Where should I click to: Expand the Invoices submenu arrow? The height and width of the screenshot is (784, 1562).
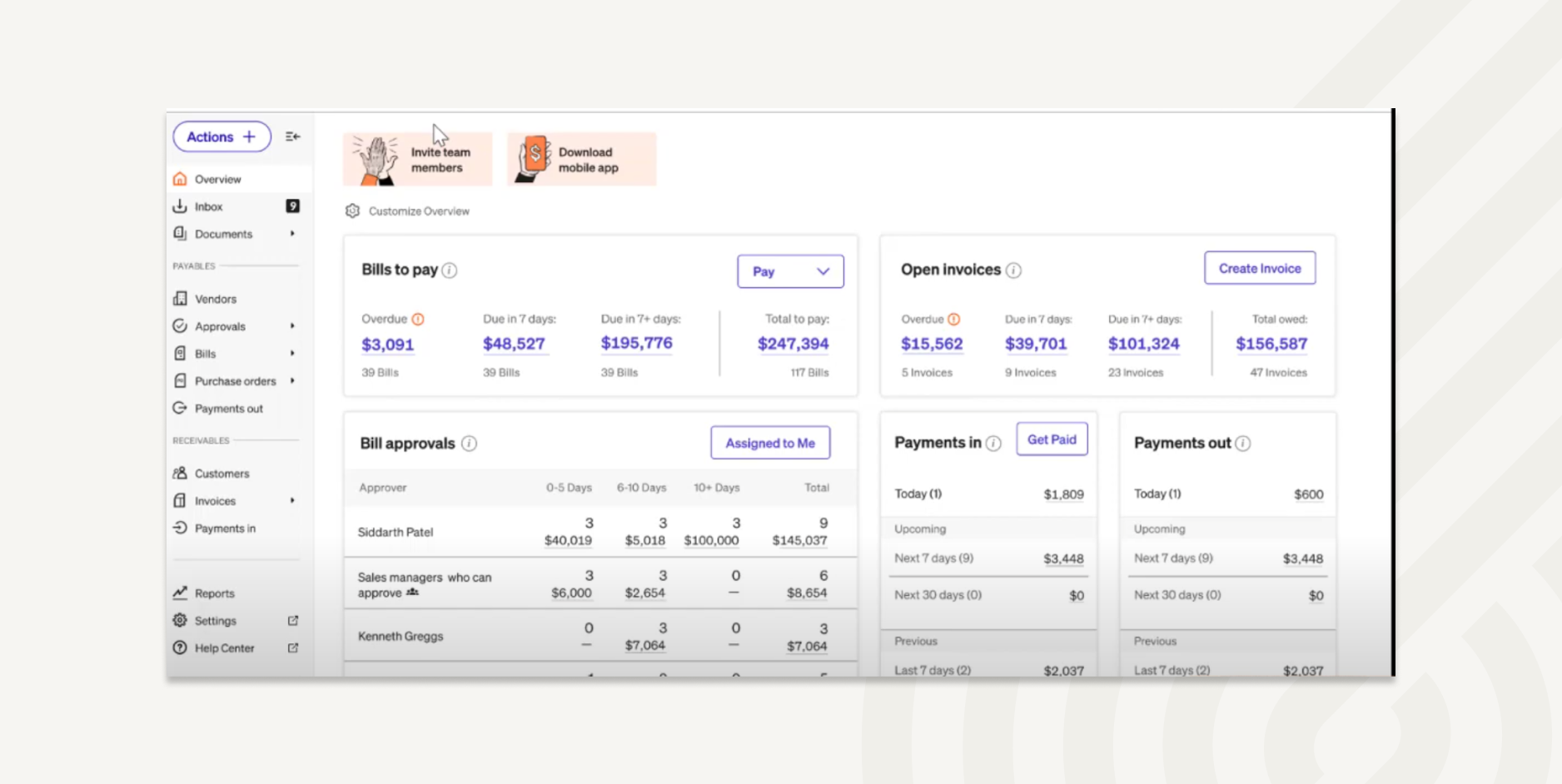pyautogui.click(x=292, y=500)
